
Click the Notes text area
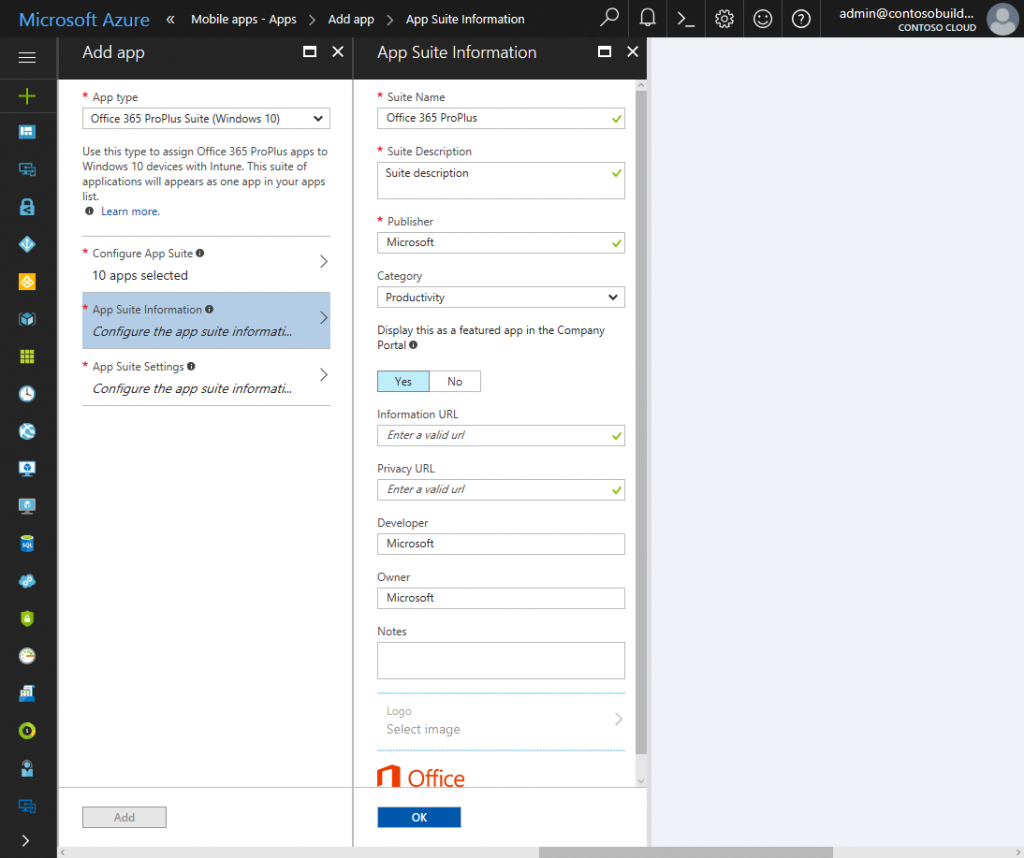click(x=500, y=660)
